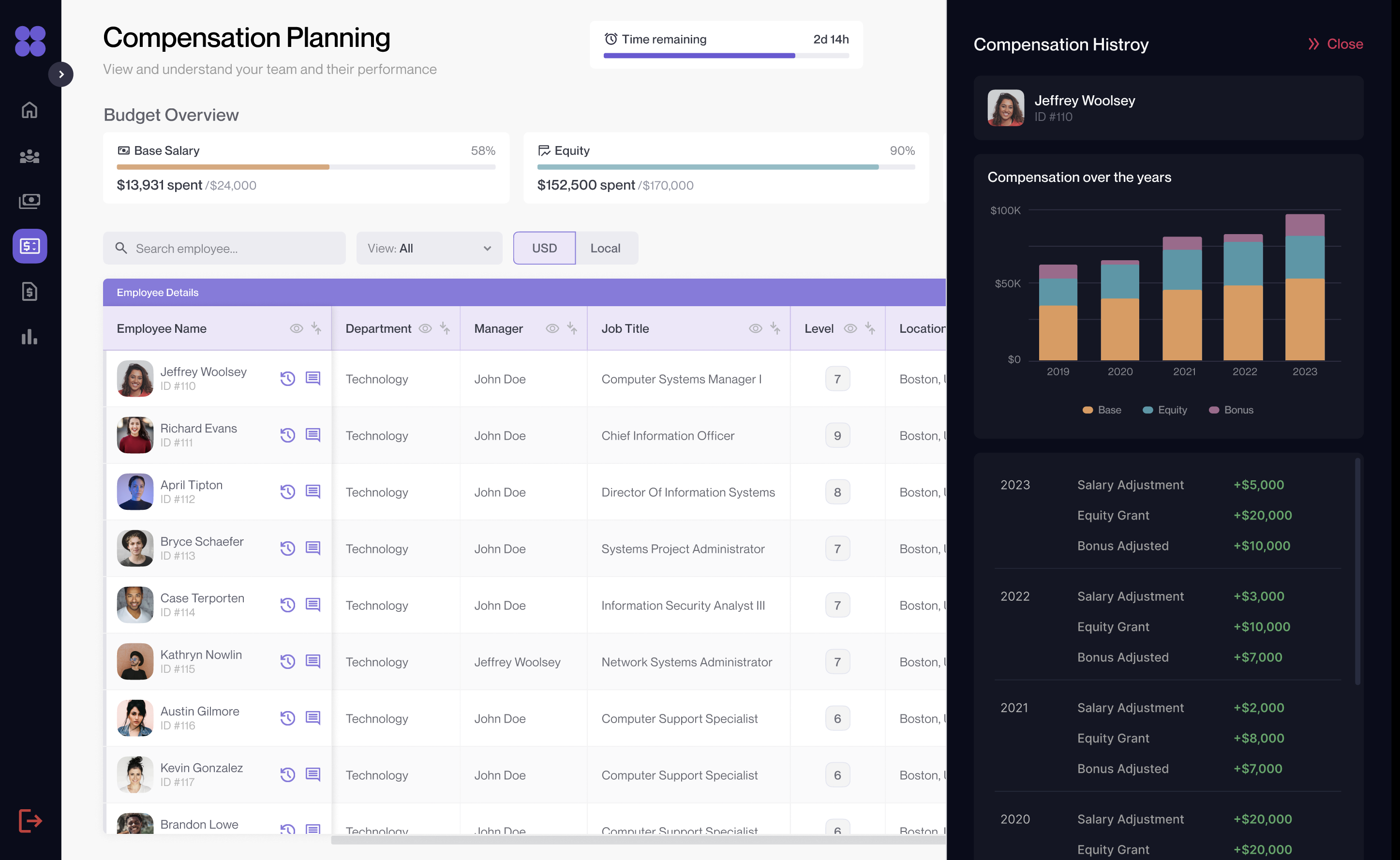Open the Home icon in sidebar
The width and height of the screenshot is (1400, 860).
tap(30, 110)
